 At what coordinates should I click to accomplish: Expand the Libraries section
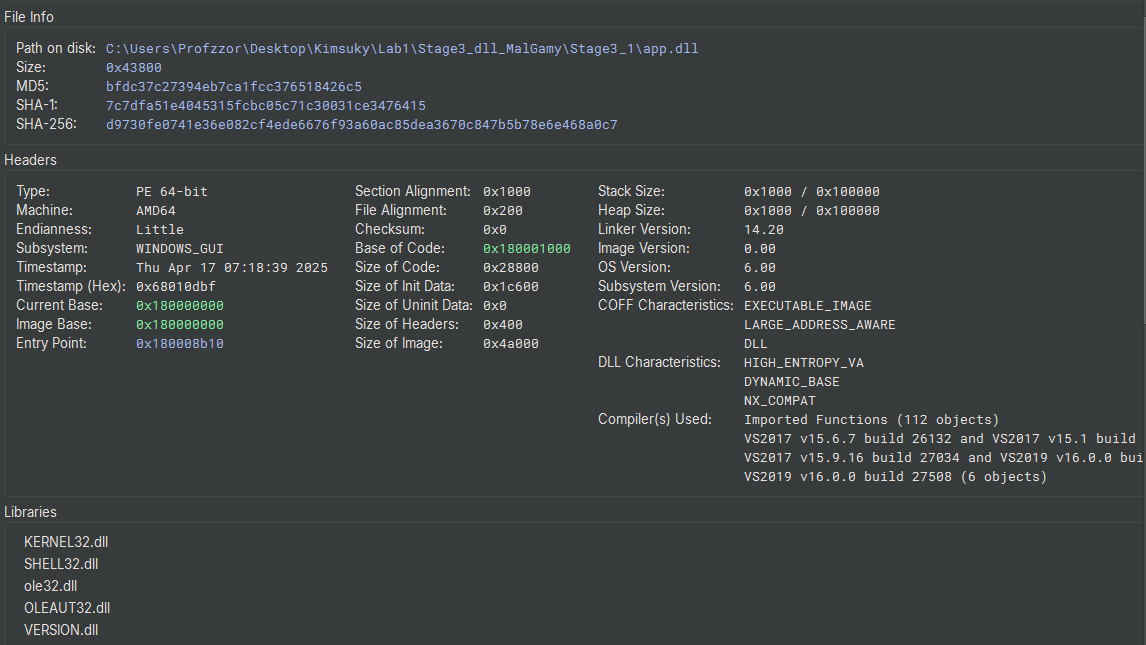32,511
